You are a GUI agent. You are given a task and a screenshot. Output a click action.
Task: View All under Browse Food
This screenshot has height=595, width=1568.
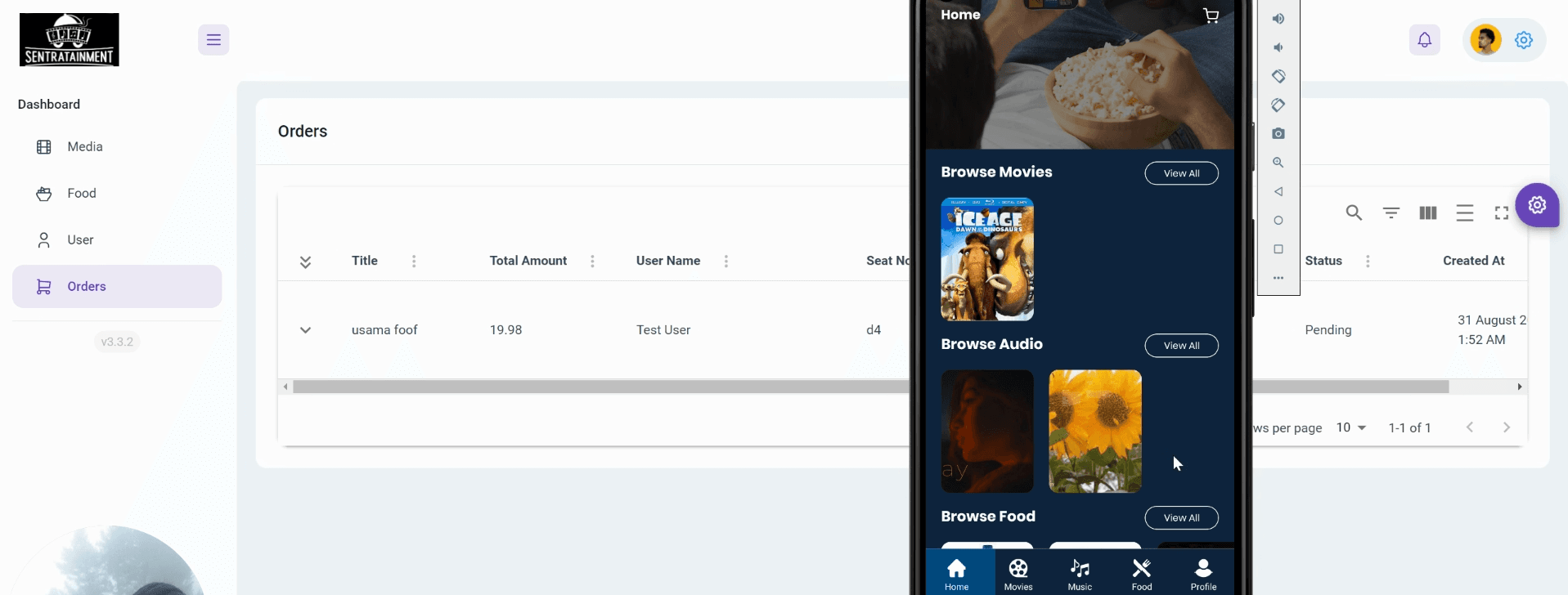tap(1181, 518)
